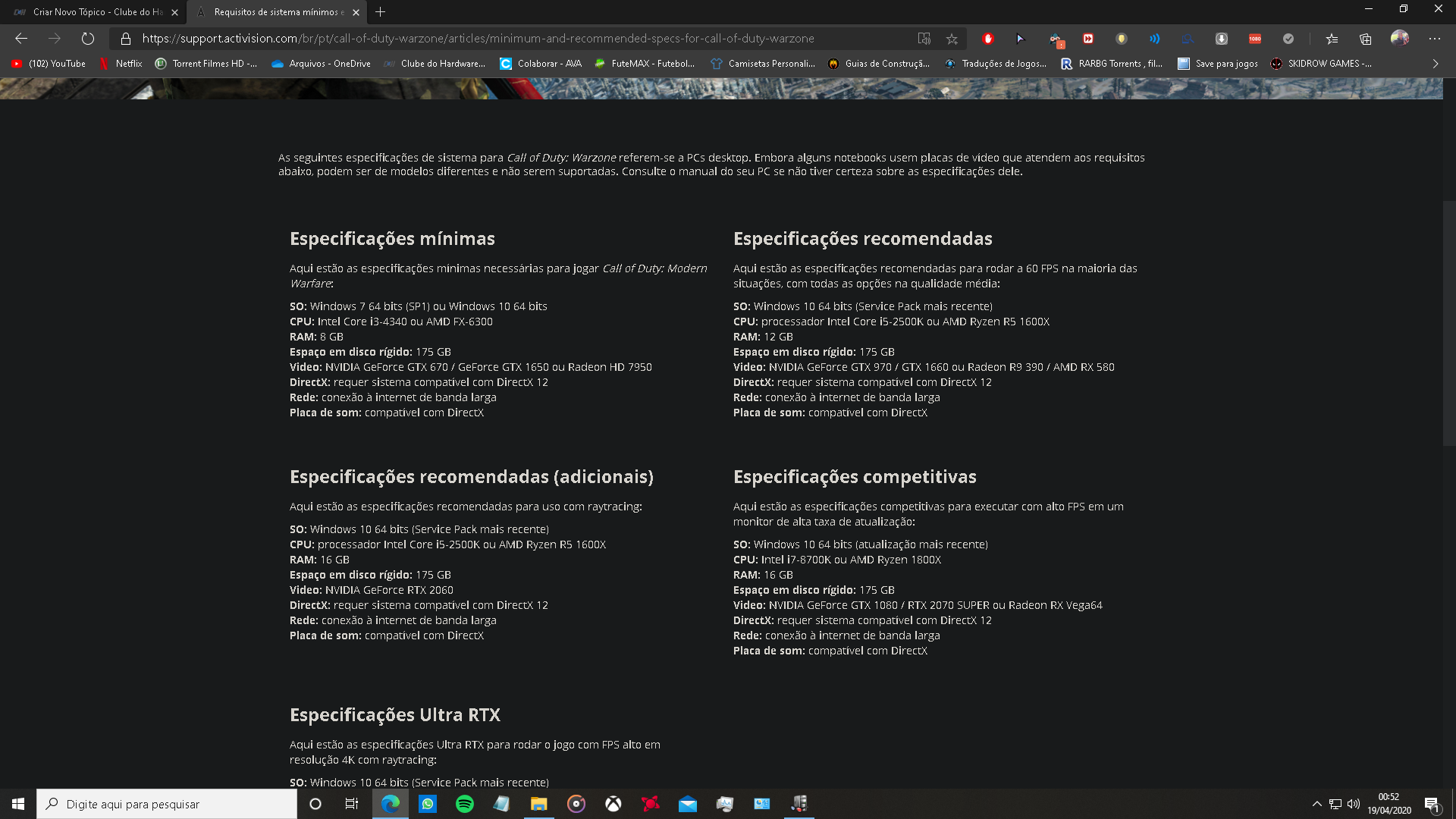Go back to the previous page
The width and height of the screenshot is (1456, 819).
click(x=21, y=39)
